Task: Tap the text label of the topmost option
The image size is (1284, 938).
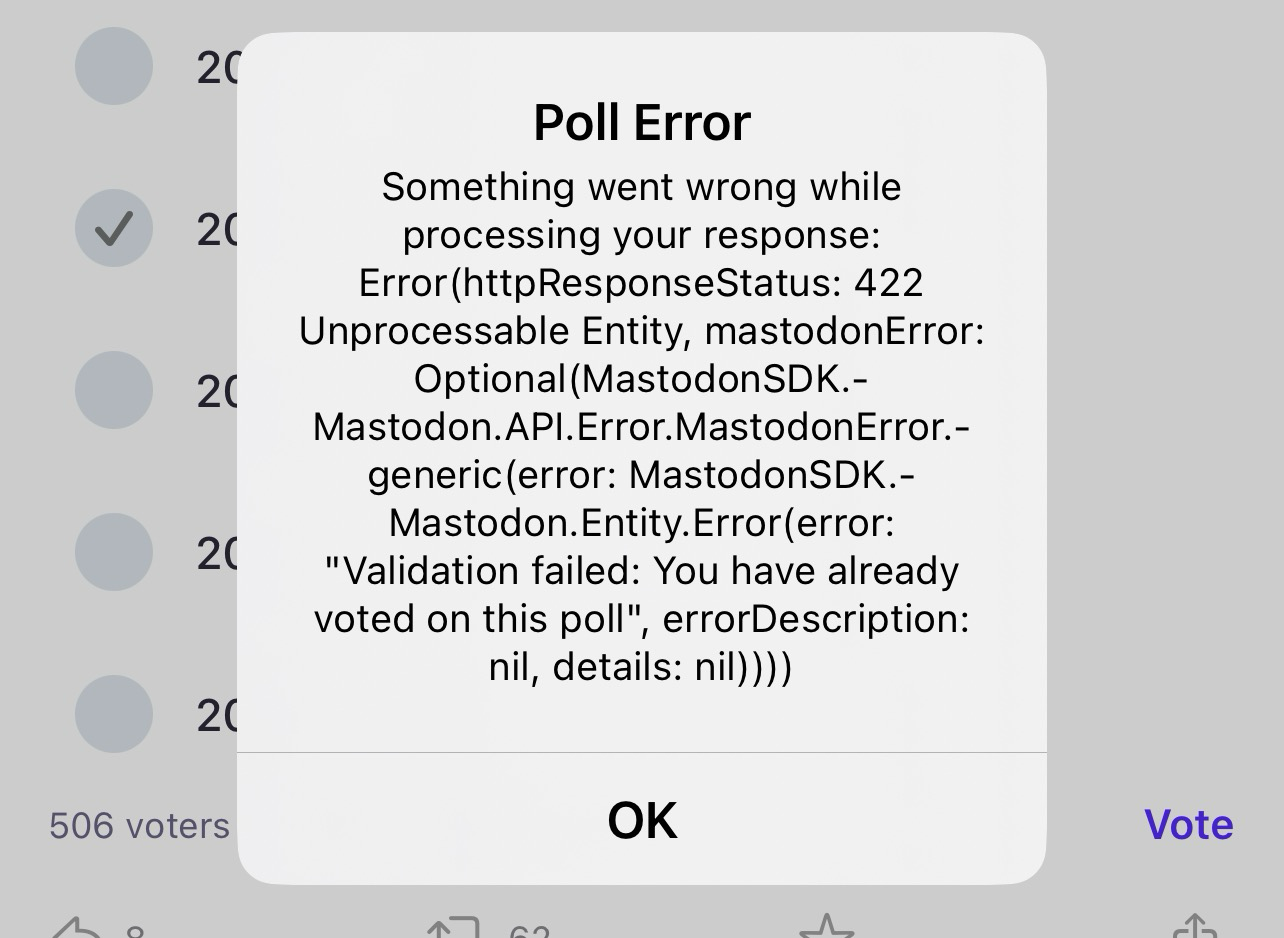Action: pos(217,68)
